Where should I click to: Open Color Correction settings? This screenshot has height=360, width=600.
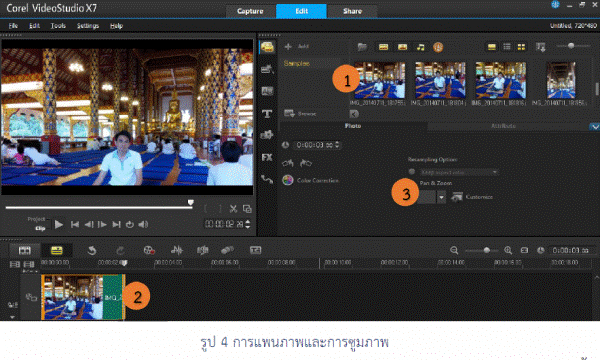(310, 180)
